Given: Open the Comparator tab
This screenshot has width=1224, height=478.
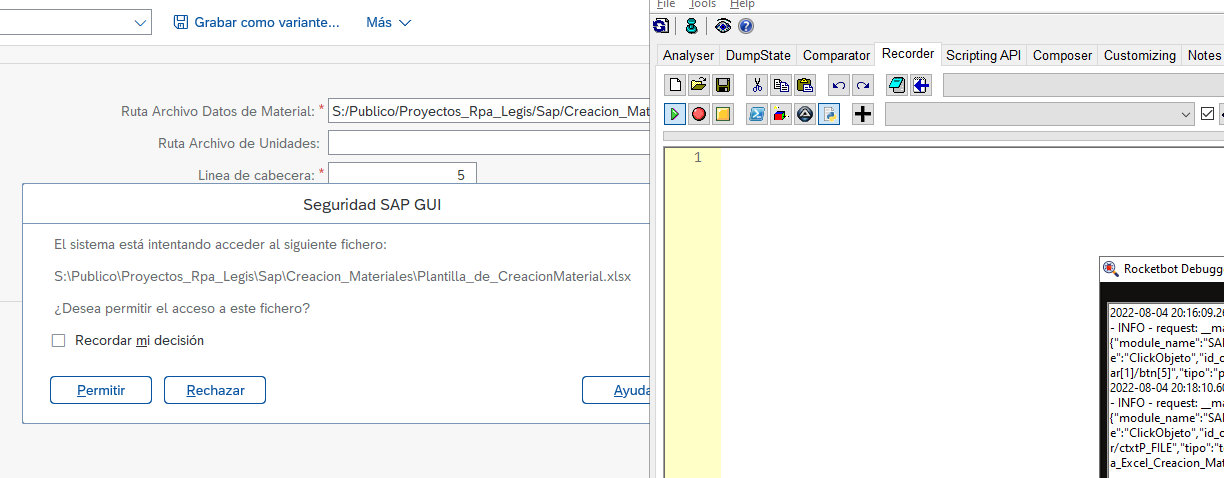Looking at the screenshot, I should point(836,55).
